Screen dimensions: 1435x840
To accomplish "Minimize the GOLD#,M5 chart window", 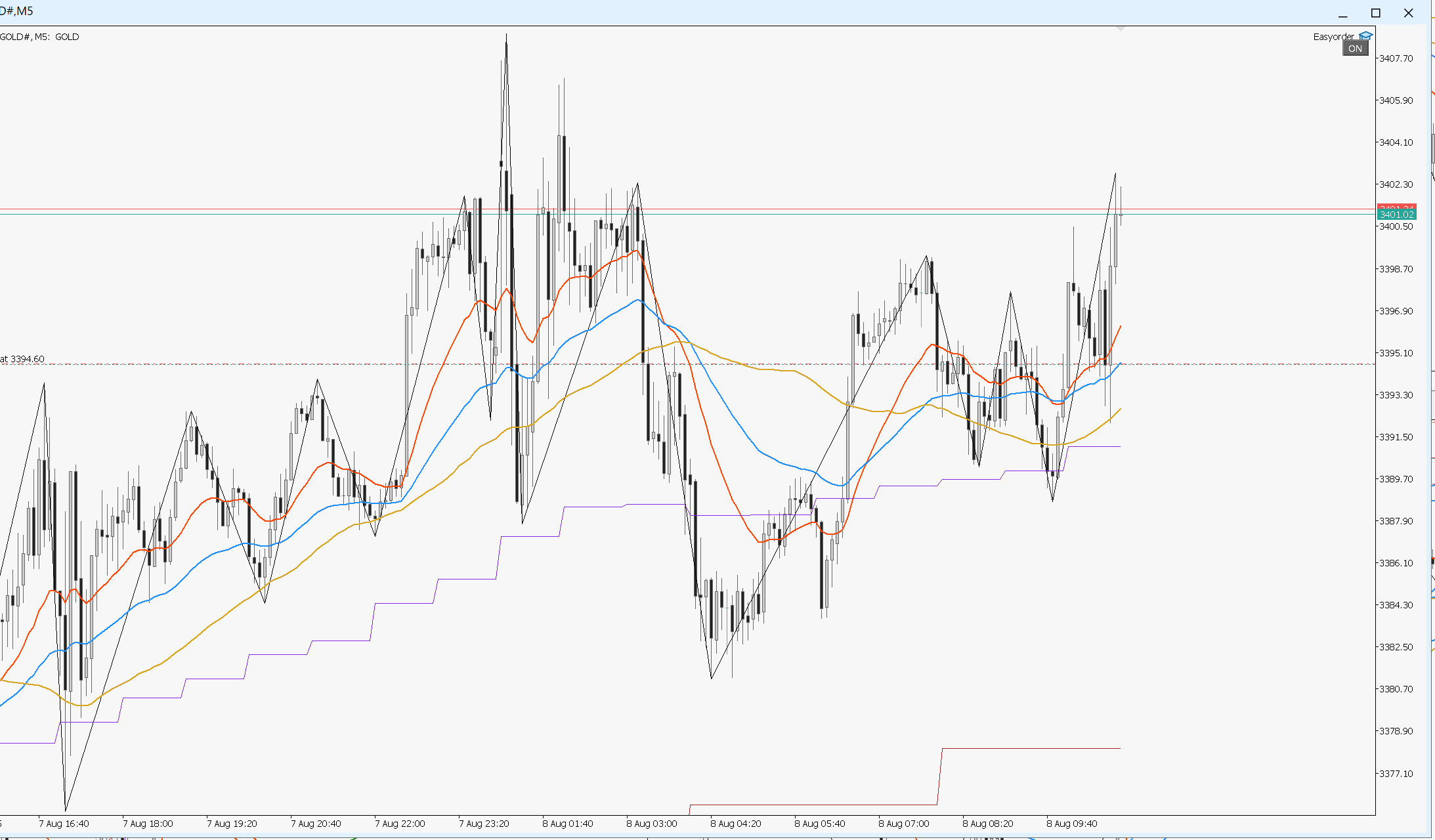I will point(1343,13).
